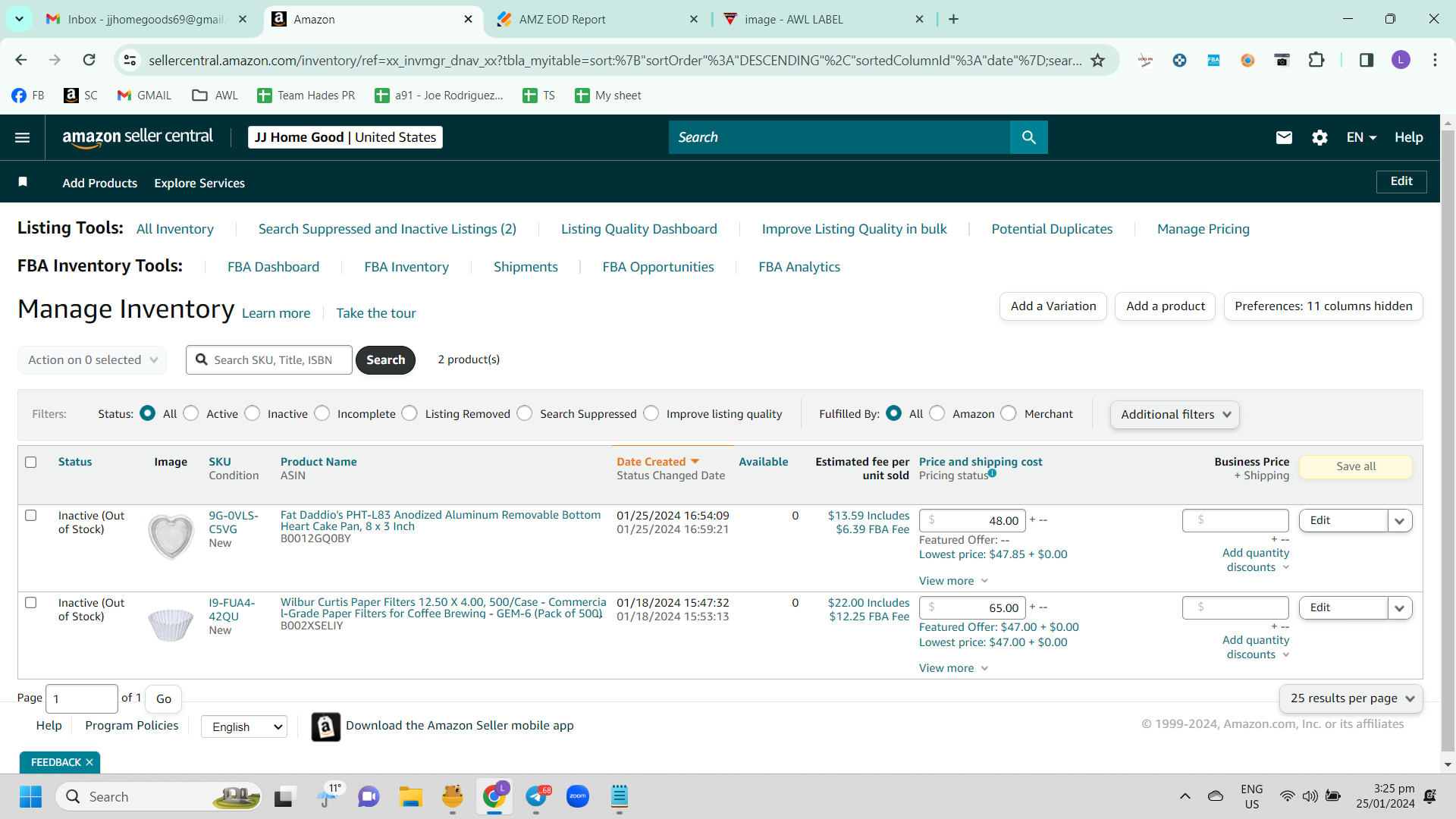Select the Fat Daddio's cake pan row checkbox
1456x819 pixels.
point(31,516)
